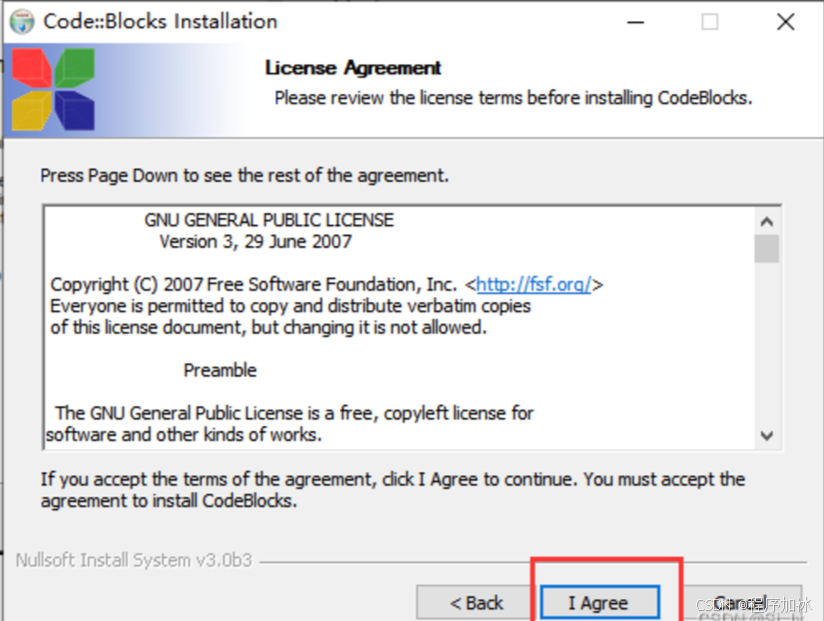Close the installer window

[785, 20]
